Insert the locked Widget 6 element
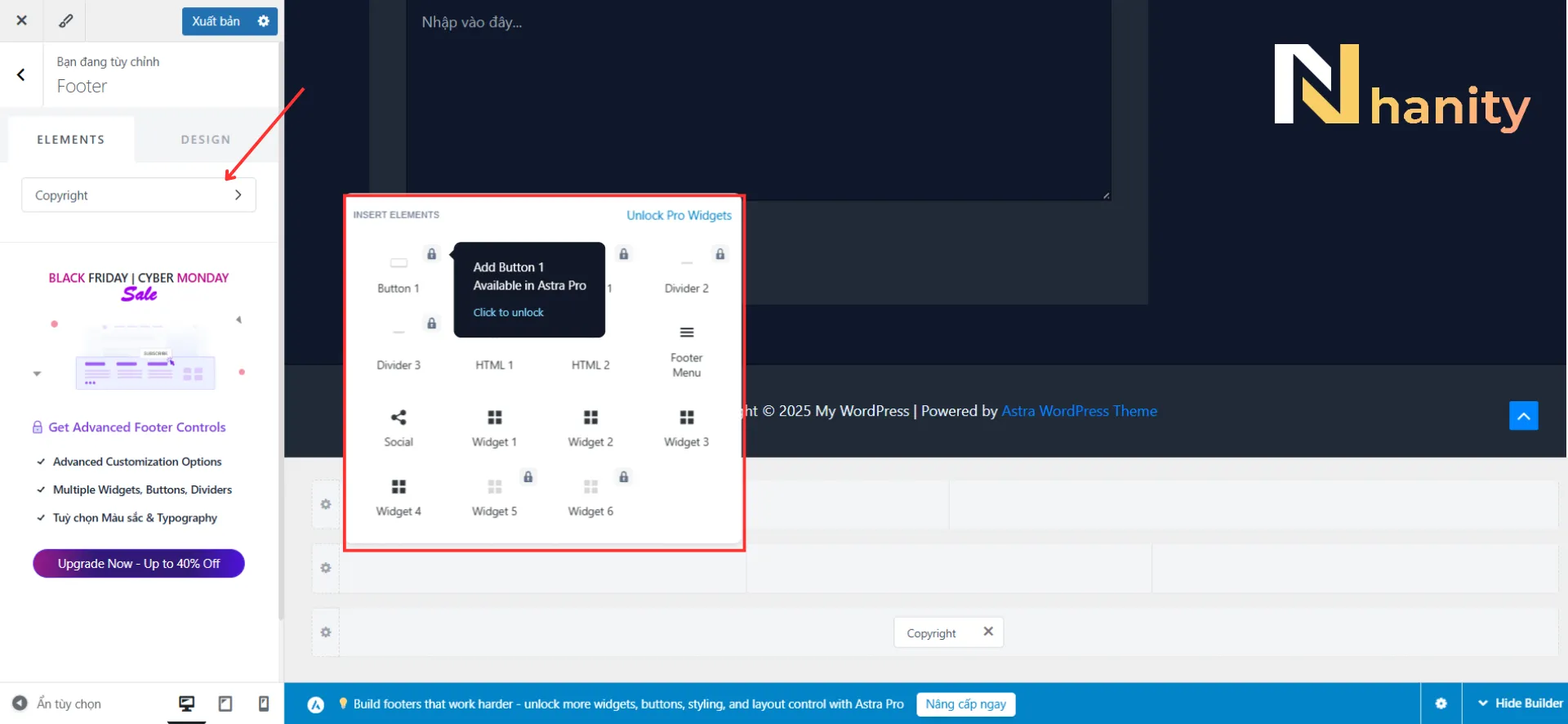 (x=590, y=498)
